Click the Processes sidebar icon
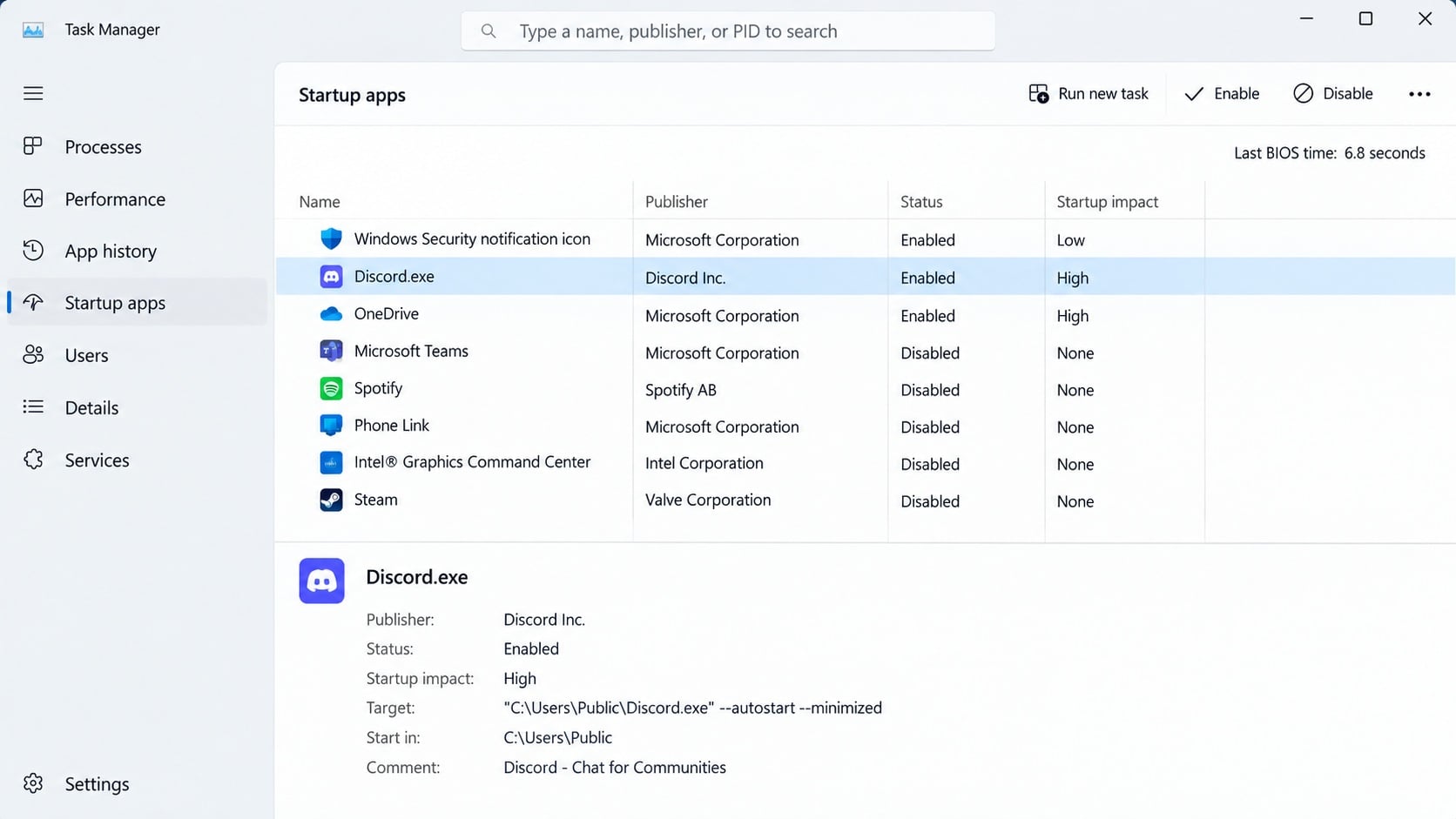 (x=33, y=146)
